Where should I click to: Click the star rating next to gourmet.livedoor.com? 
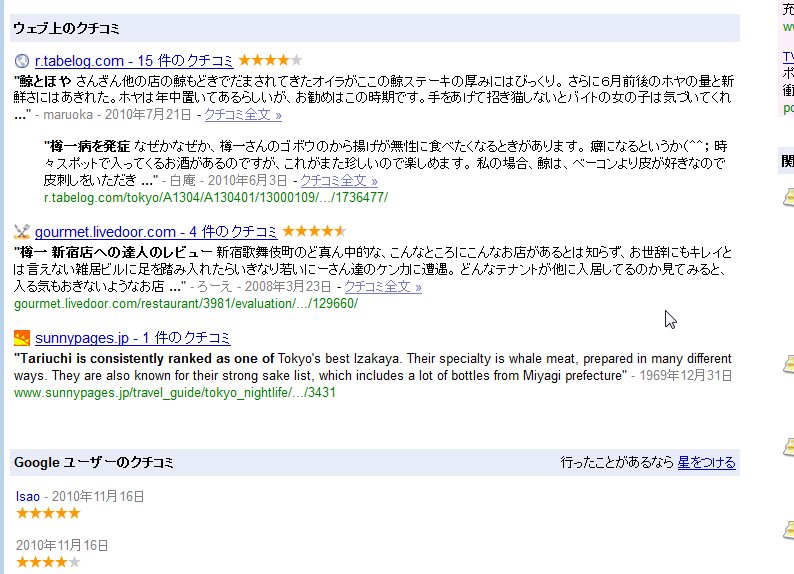pyautogui.click(x=314, y=231)
